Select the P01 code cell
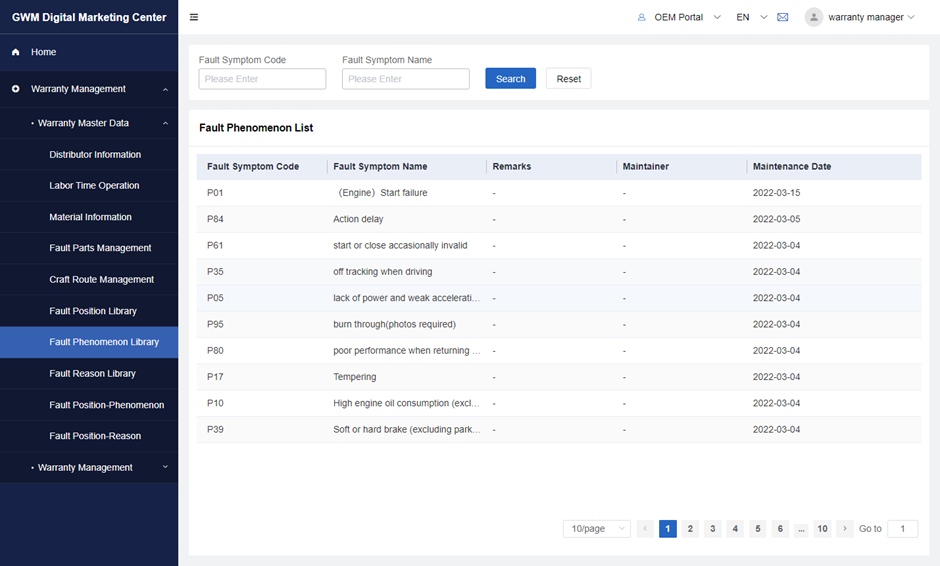940x566 pixels. coord(215,193)
